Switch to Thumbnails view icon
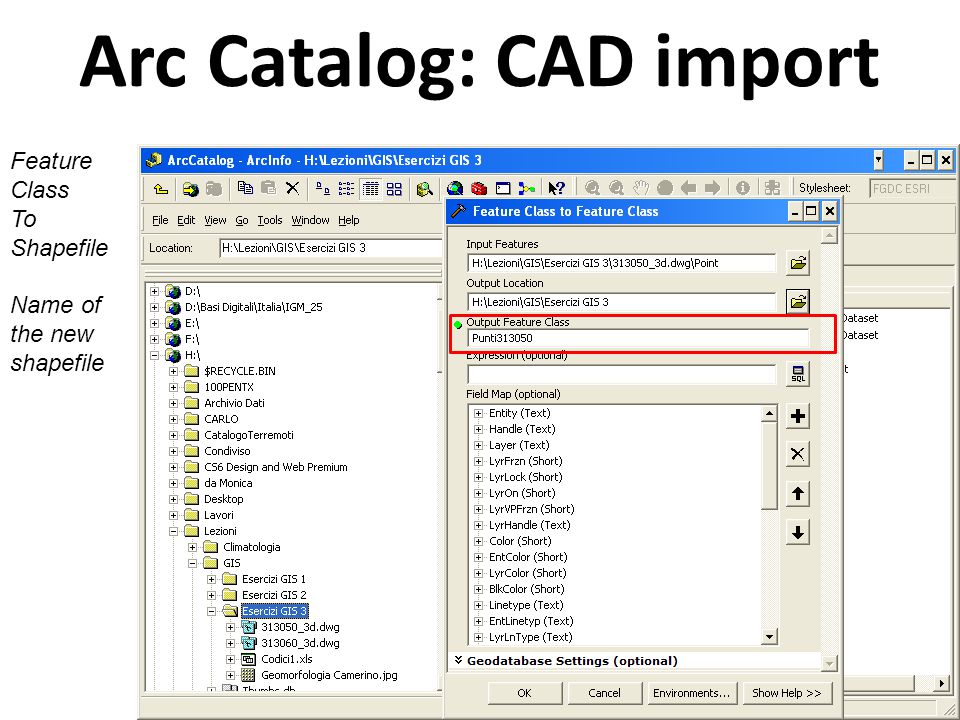 point(394,188)
